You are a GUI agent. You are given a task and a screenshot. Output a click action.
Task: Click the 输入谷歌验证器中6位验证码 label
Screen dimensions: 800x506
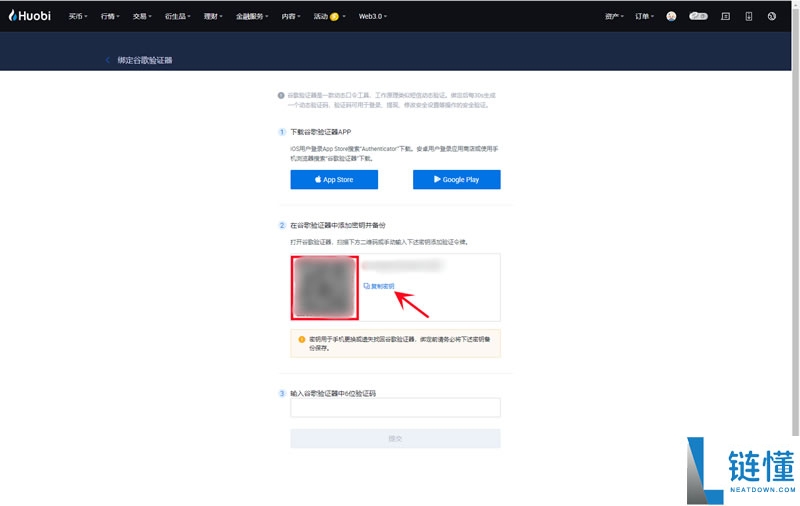click(333, 393)
